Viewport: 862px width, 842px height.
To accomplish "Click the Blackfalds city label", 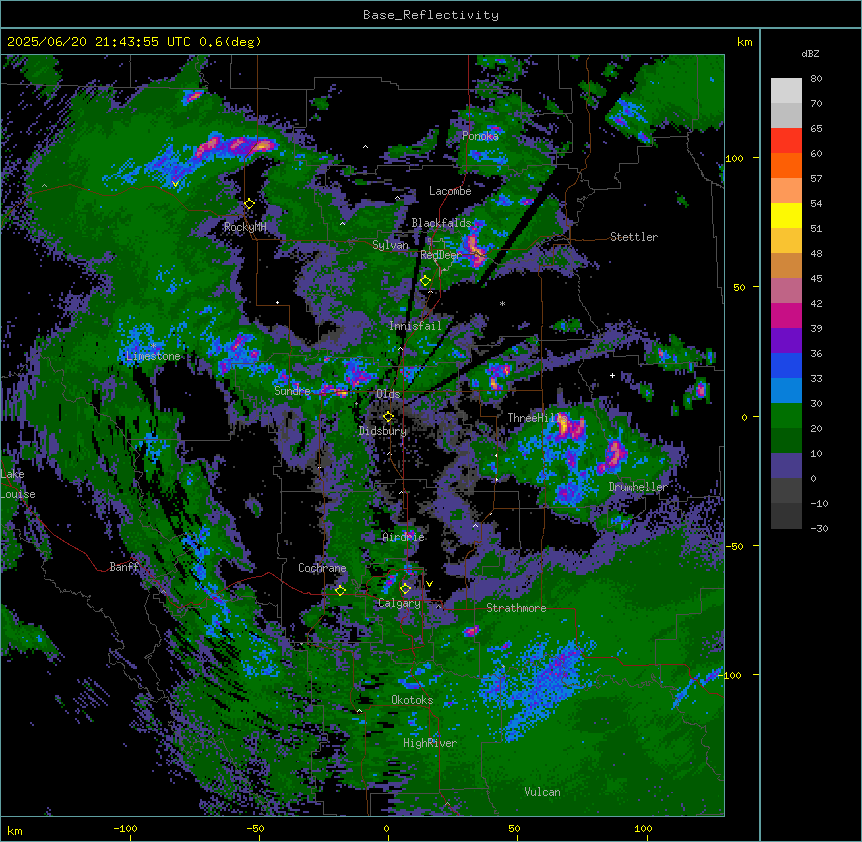I will click(441, 223).
